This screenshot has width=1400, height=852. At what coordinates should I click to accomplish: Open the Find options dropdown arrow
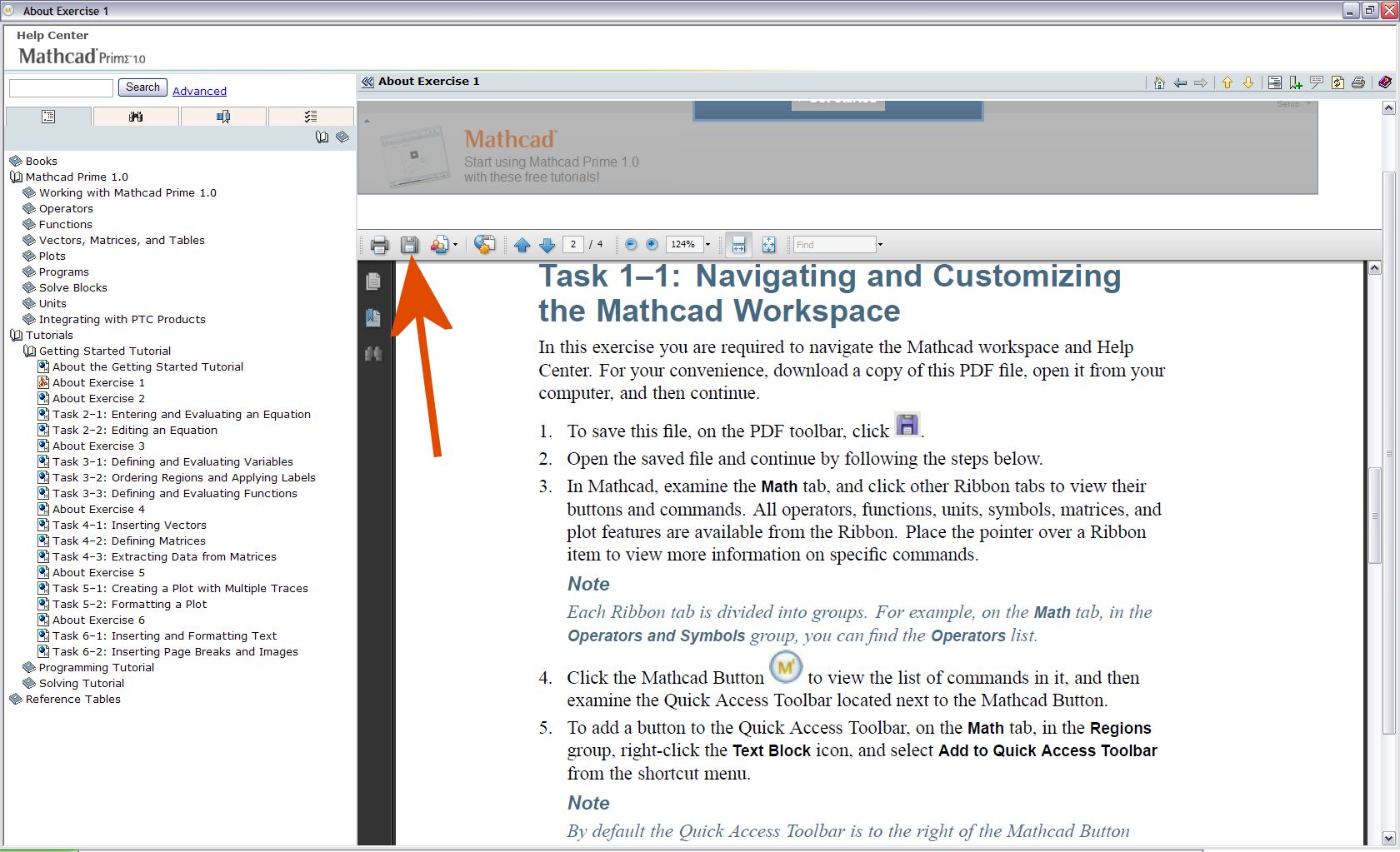(x=880, y=245)
